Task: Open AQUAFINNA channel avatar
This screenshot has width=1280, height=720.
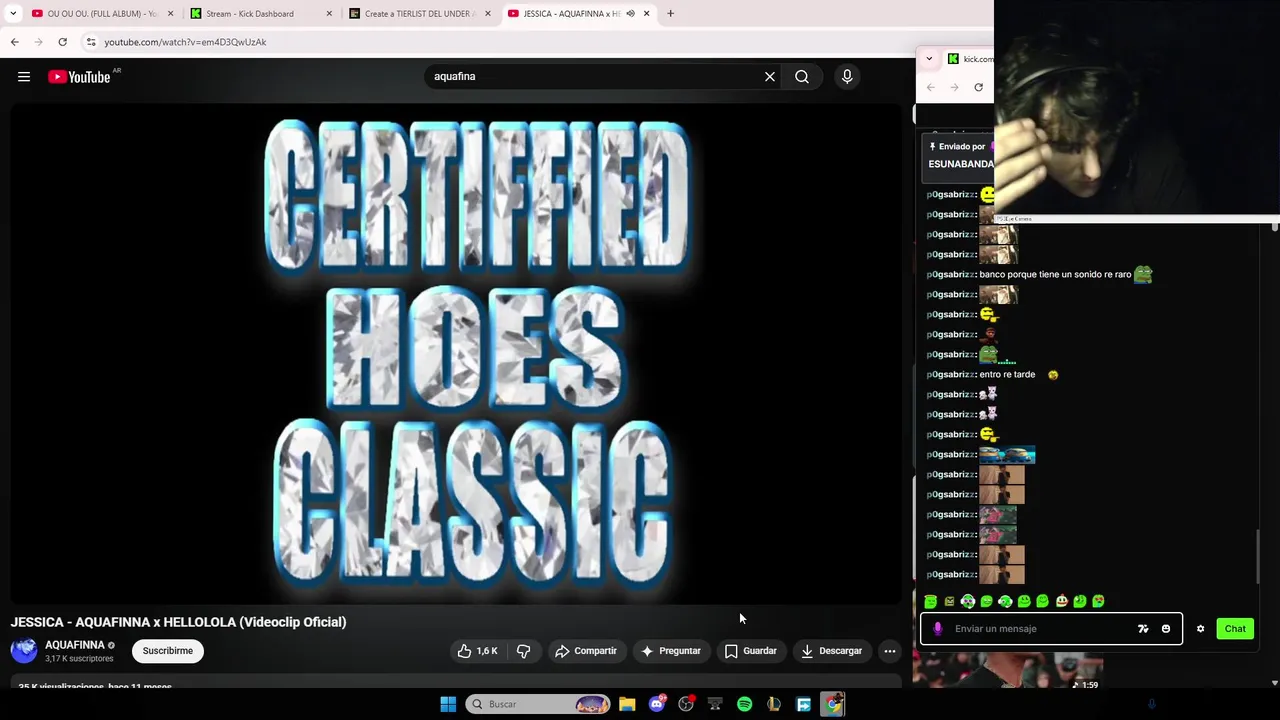Action: click(24, 651)
